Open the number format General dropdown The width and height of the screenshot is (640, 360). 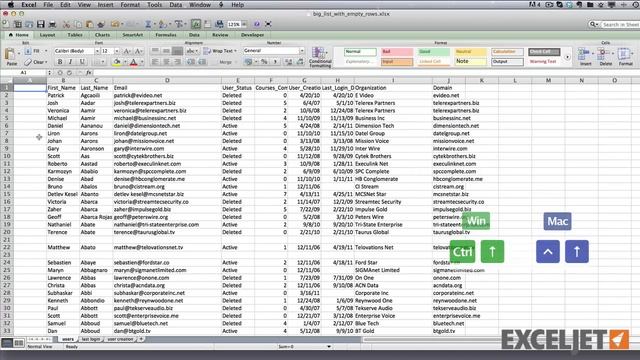click(x=302, y=51)
